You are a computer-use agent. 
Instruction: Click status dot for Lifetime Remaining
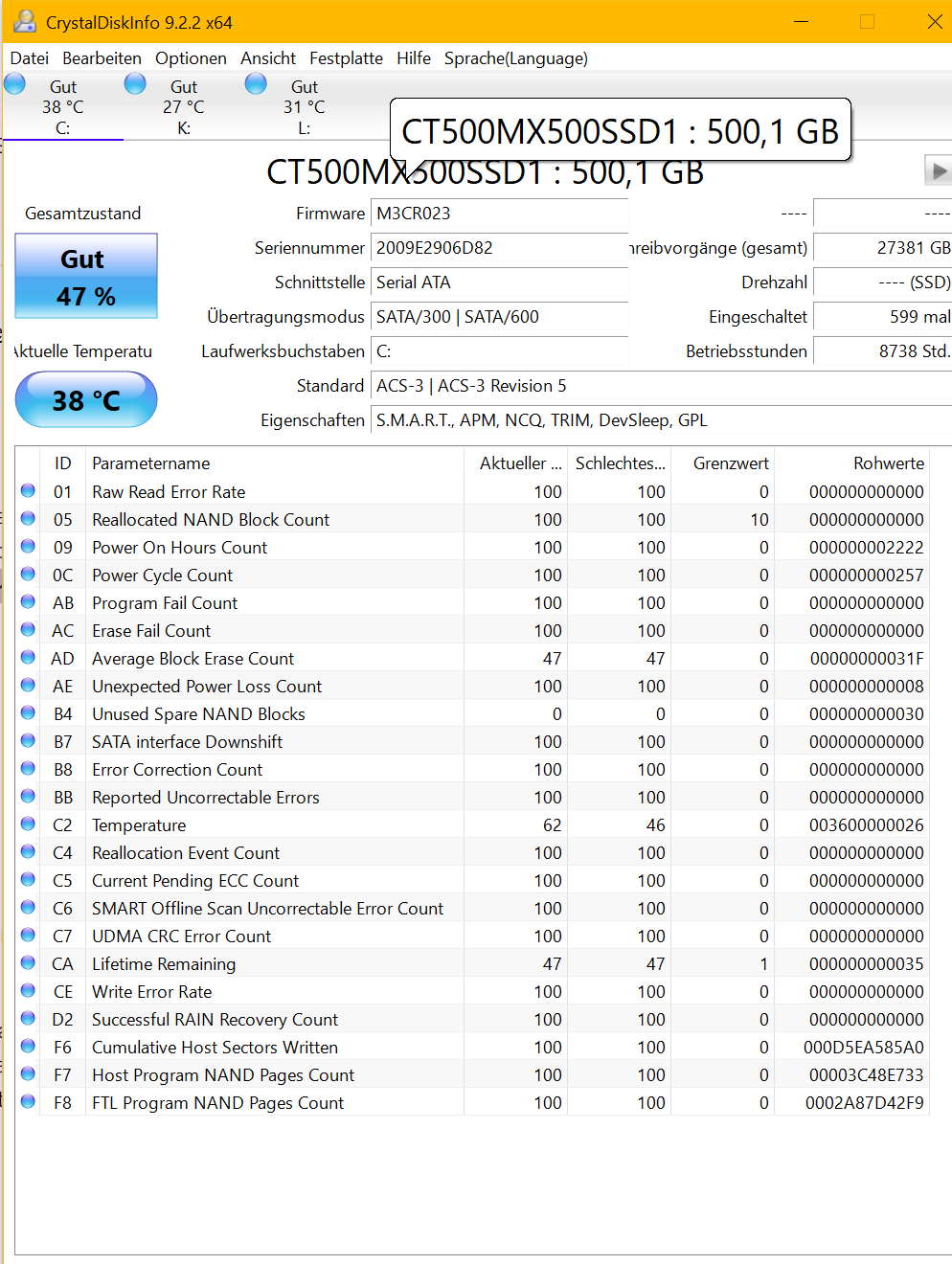28,963
